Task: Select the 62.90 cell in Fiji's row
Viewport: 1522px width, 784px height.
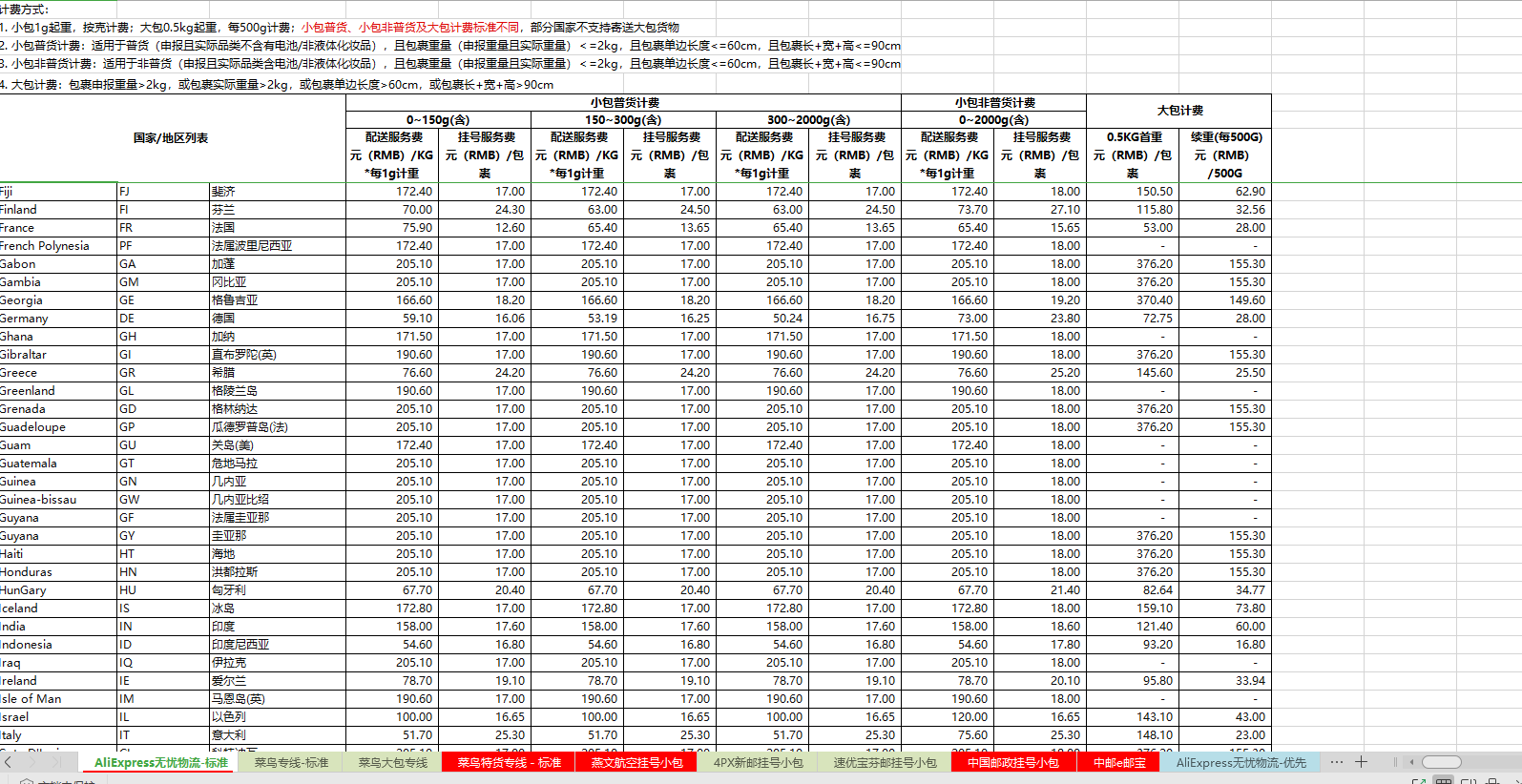Action: [x=1225, y=192]
